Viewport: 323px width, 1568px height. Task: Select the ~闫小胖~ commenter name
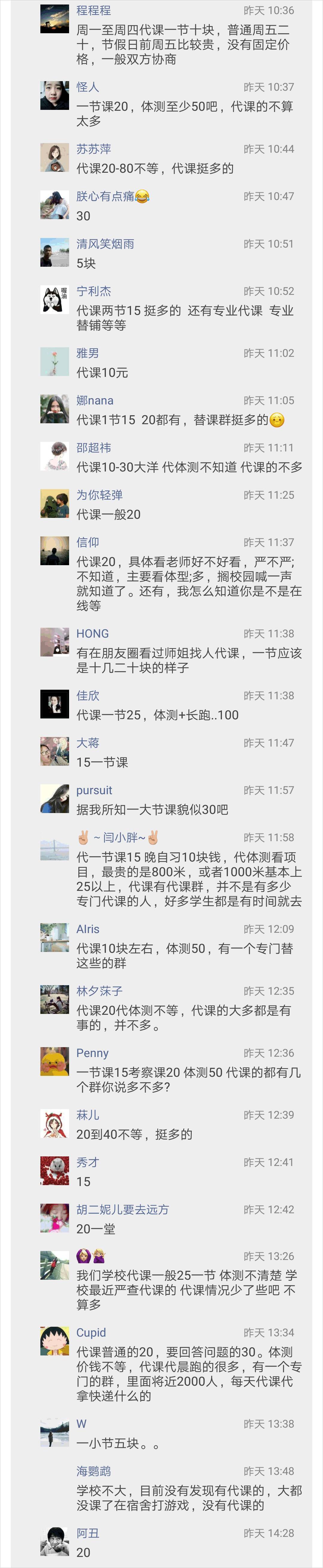click(x=119, y=838)
